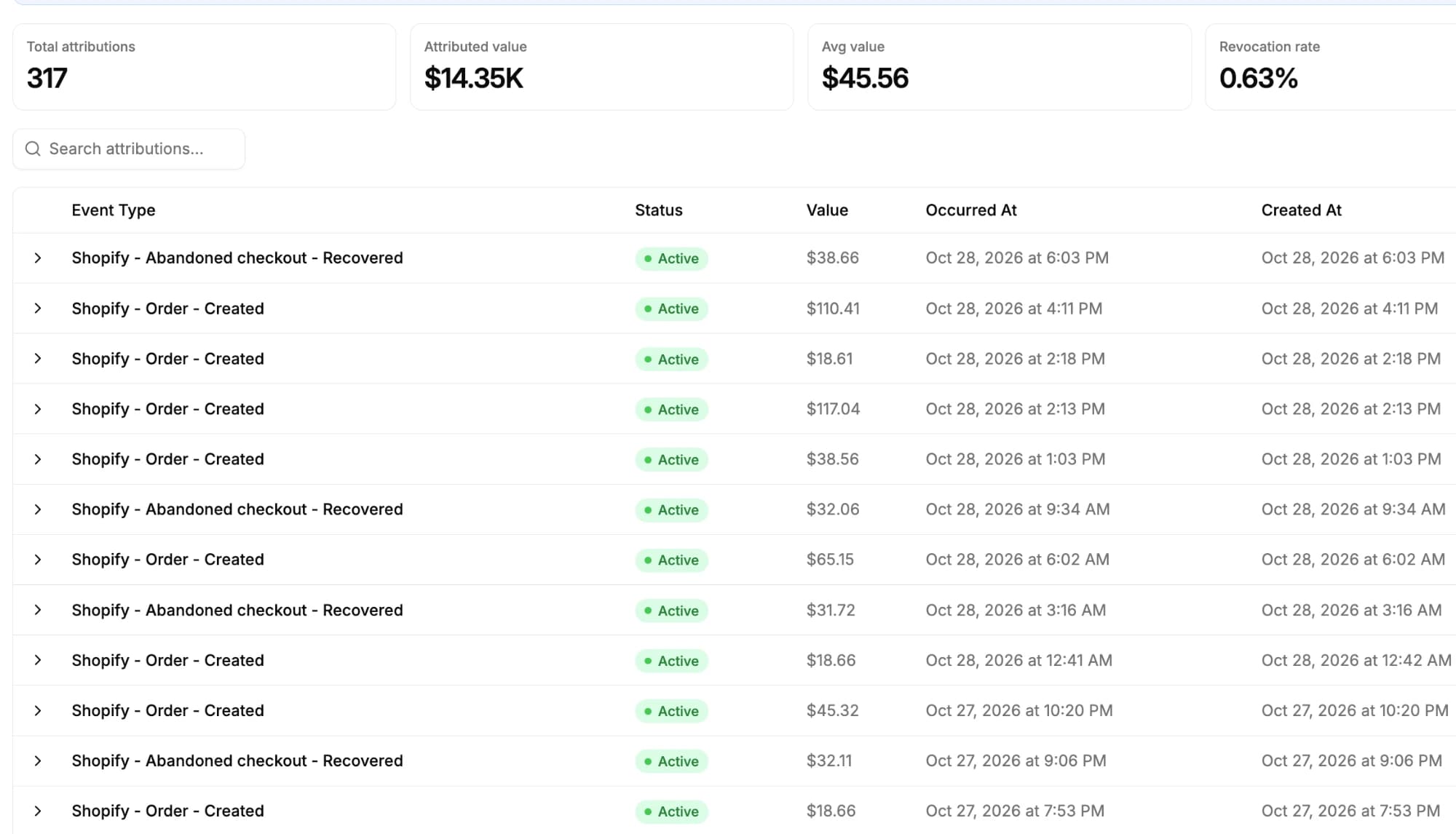Screen dimensions: 1456x834
Task: Click Created At Oct 28, 2026 at 12:42 AM
Action: 1356,660
